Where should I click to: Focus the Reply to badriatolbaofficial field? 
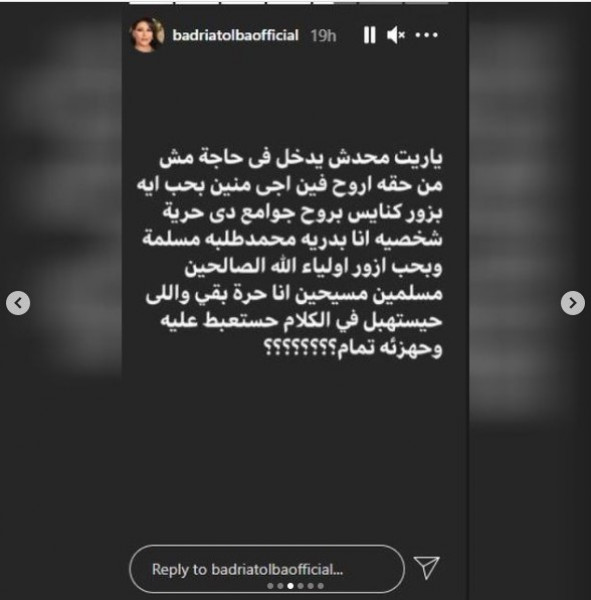click(x=267, y=569)
